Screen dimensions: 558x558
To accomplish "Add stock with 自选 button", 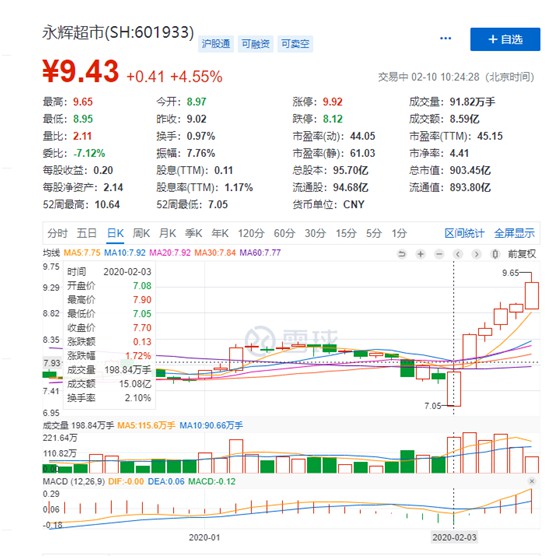I will [505, 39].
